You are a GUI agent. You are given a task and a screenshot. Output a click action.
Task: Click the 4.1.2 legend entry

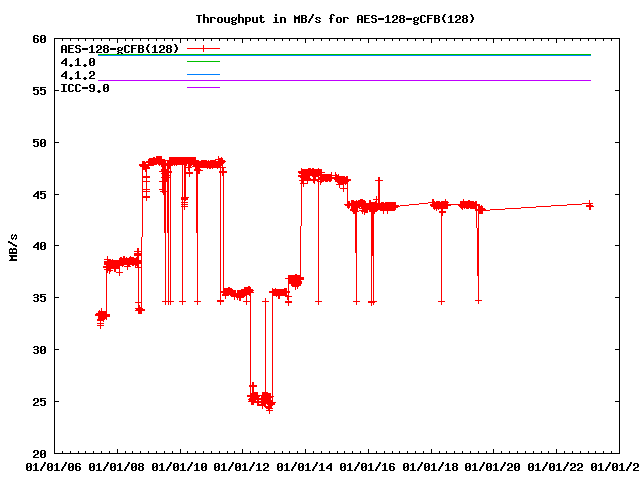tap(78, 75)
